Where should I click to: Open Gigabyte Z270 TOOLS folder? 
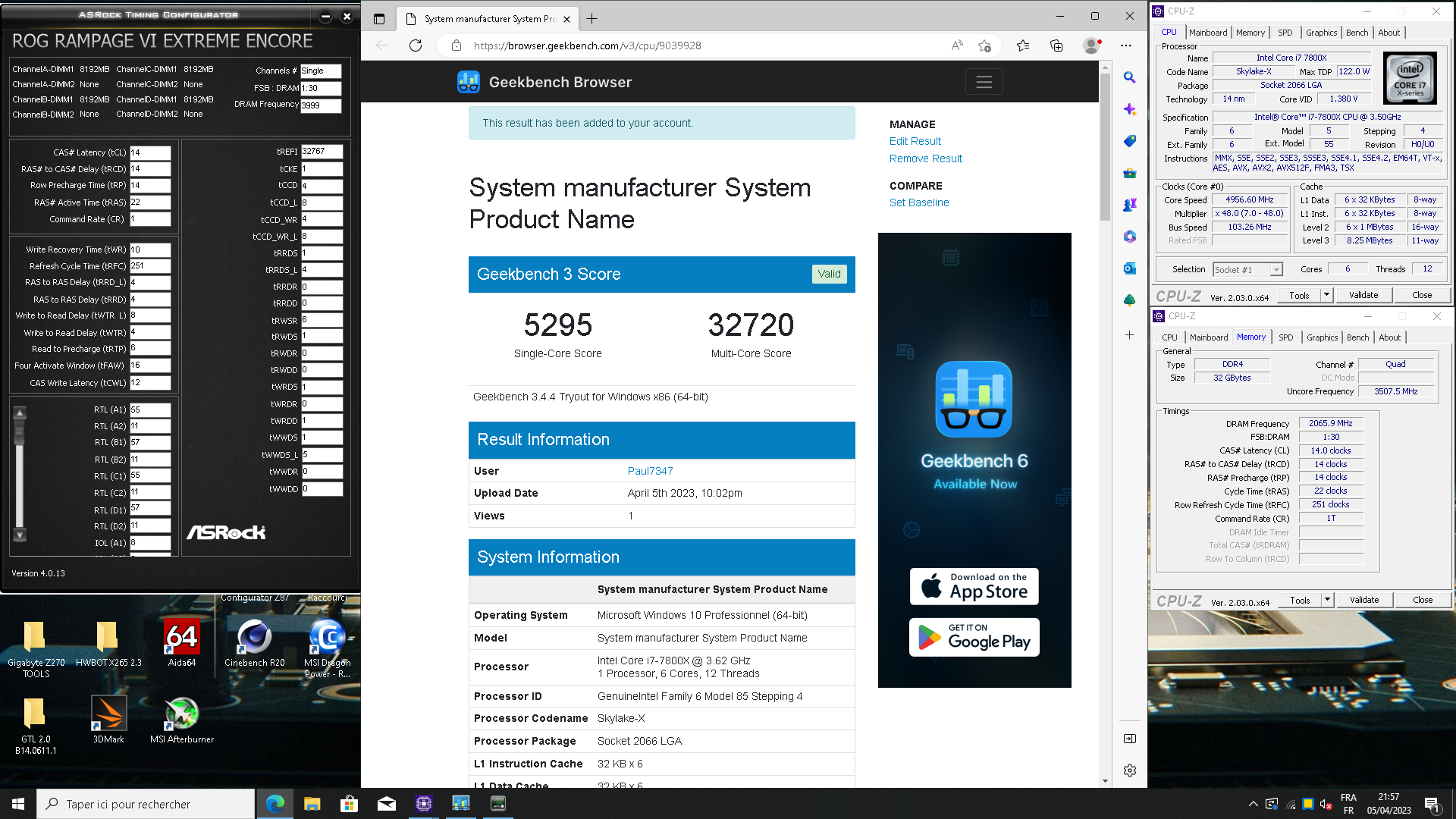click(x=36, y=649)
